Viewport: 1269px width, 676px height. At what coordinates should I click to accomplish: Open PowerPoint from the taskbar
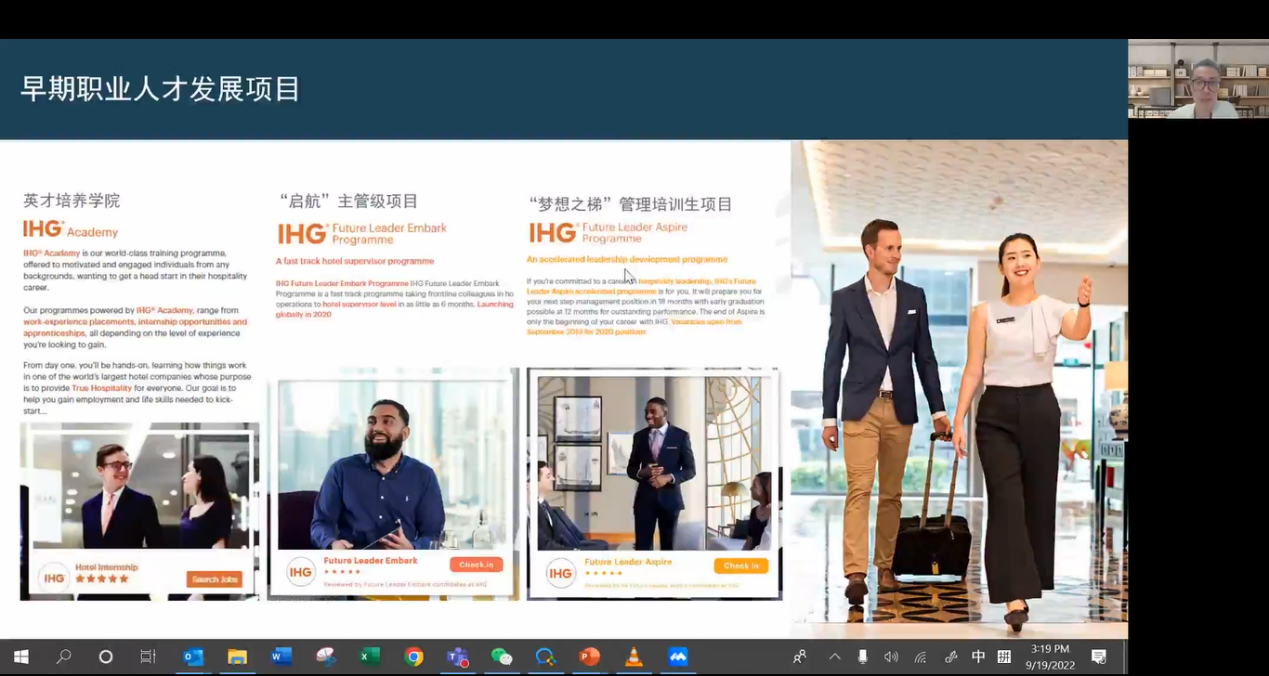pos(589,657)
